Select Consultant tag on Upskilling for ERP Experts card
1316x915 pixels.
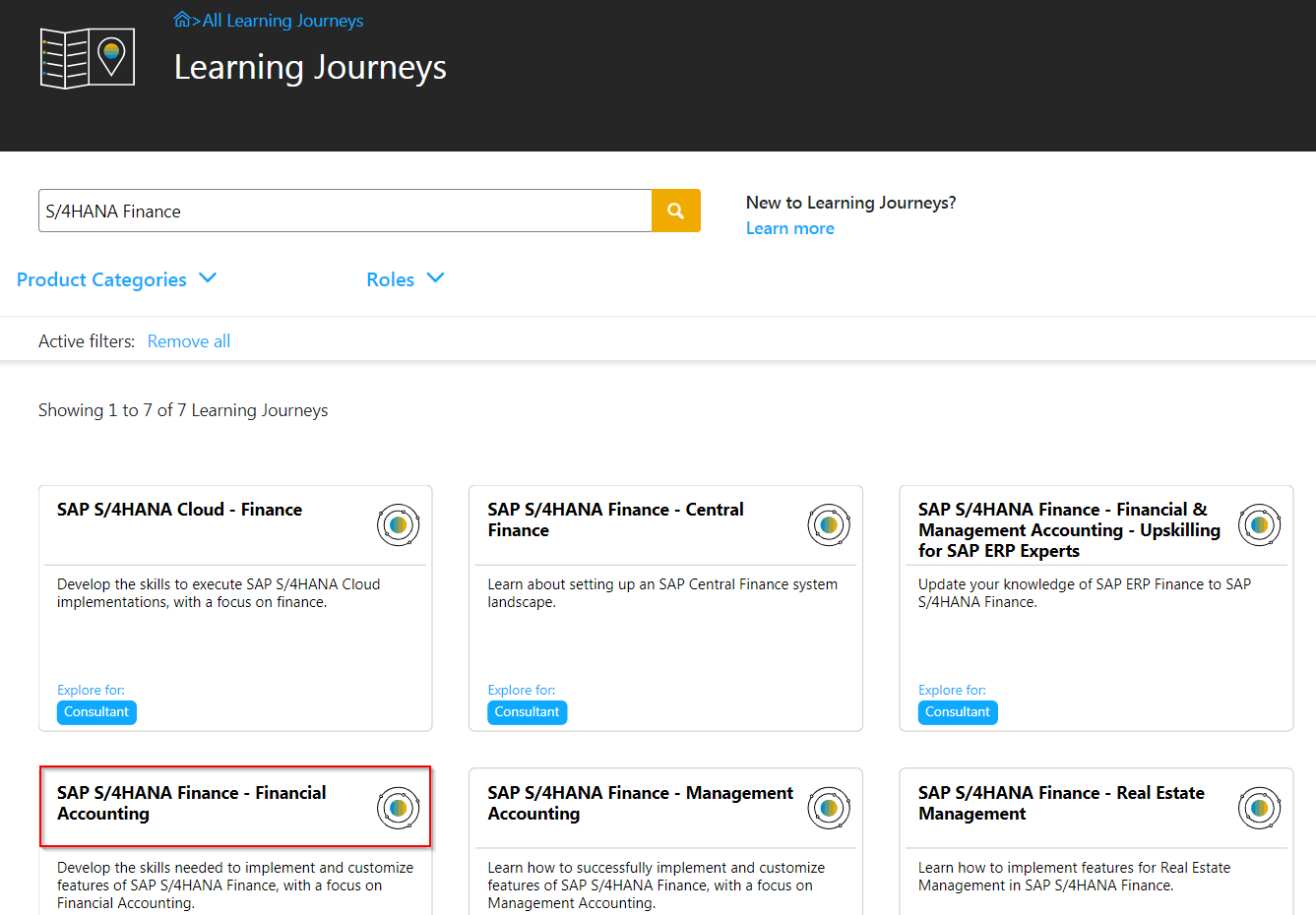pos(957,712)
